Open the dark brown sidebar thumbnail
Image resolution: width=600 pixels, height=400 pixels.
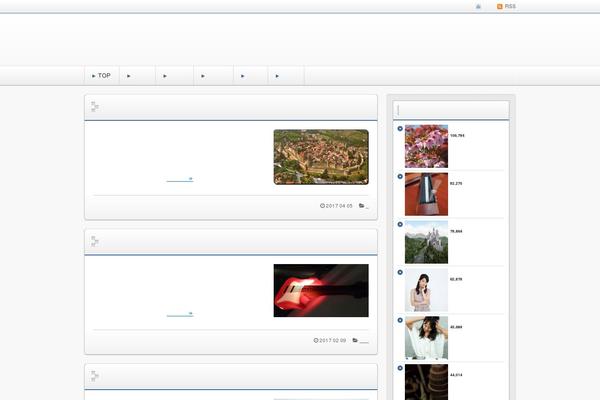coord(426,382)
